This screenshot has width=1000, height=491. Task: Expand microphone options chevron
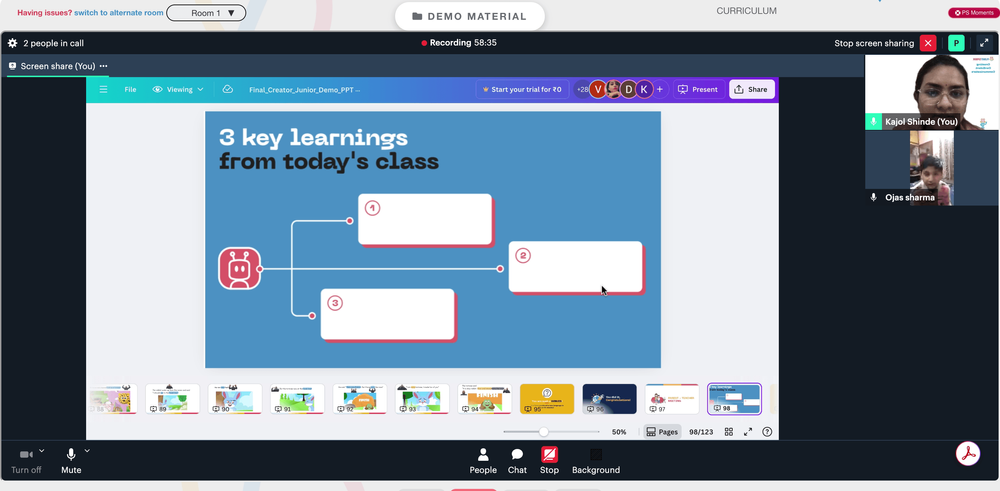pos(87,451)
